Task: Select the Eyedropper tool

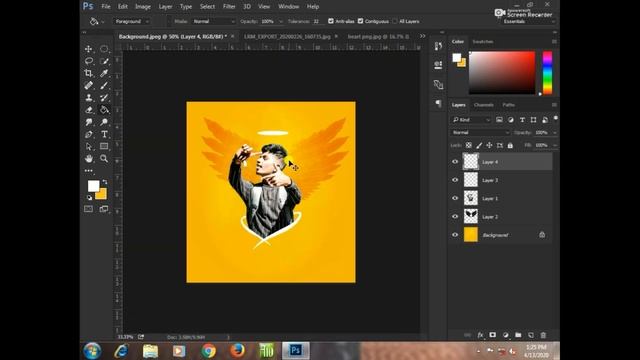Action: [104, 73]
